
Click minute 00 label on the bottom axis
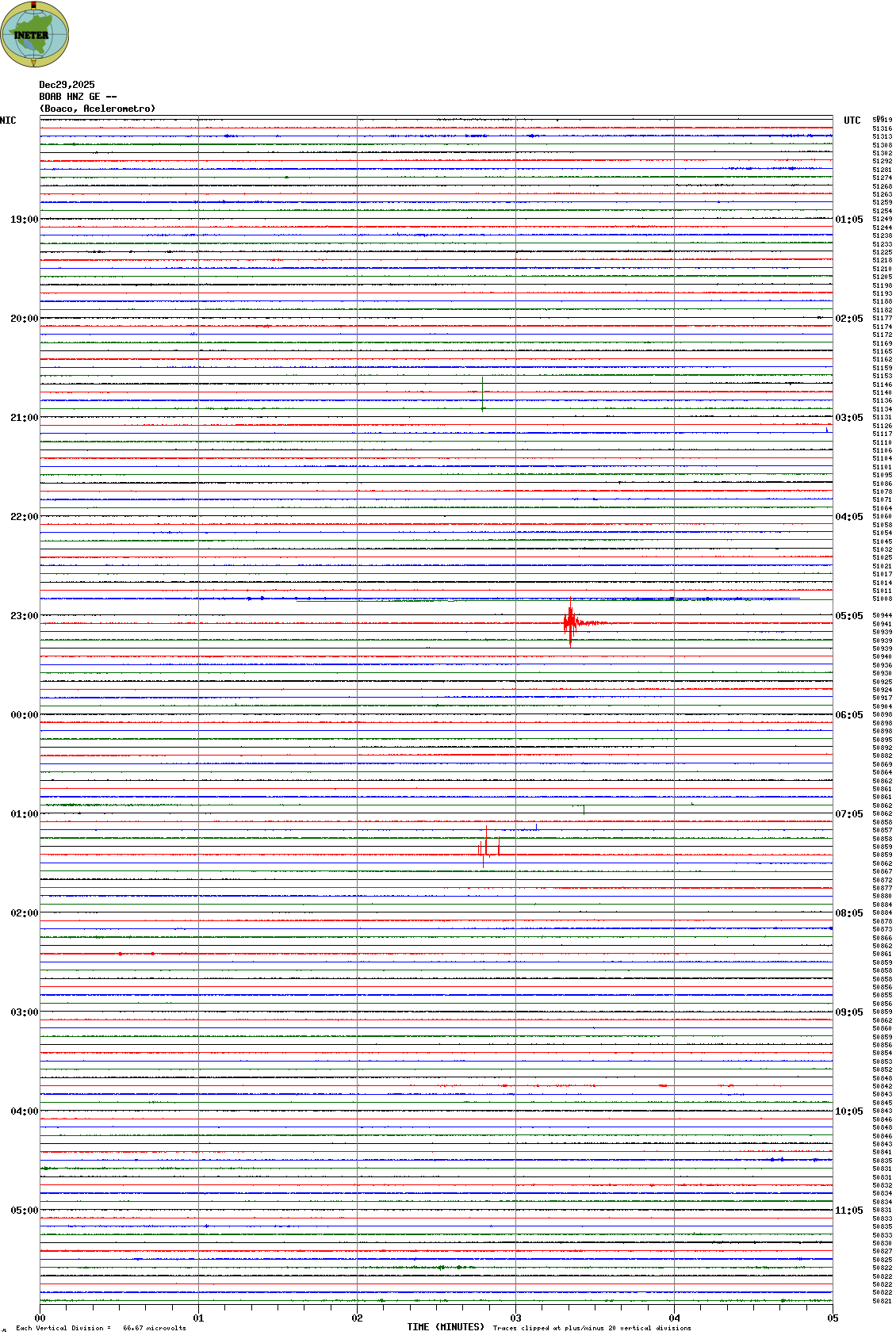click(40, 1318)
